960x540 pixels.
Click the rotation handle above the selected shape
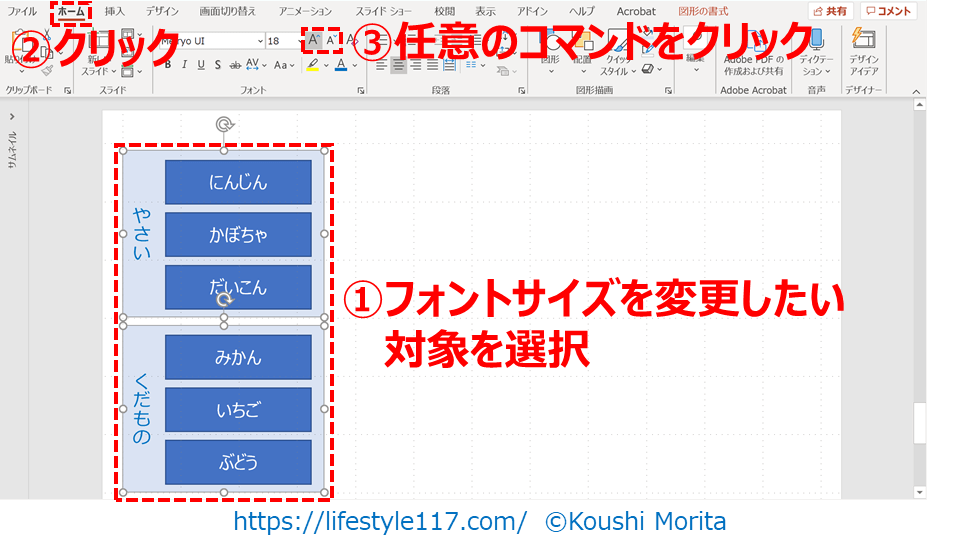coord(224,124)
